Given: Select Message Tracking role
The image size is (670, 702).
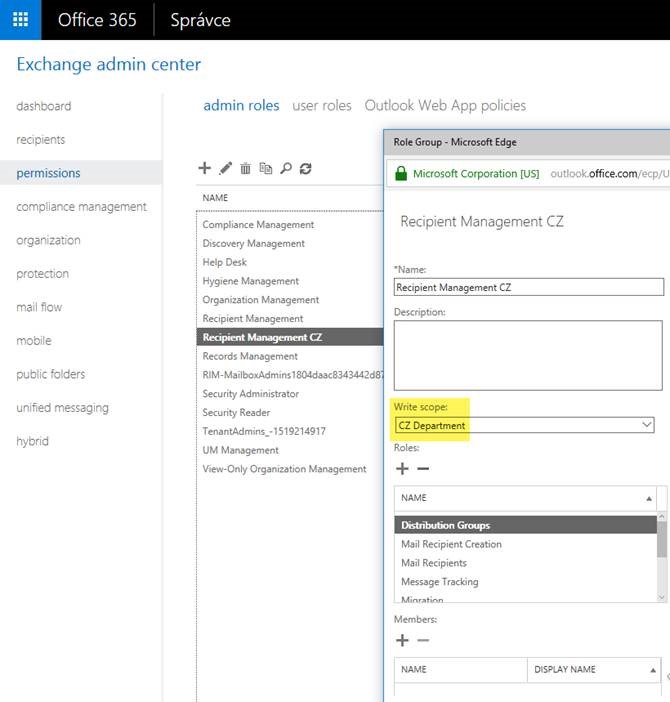Looking at the screenshot, I should pyautogui.click(x=440, y=582).
